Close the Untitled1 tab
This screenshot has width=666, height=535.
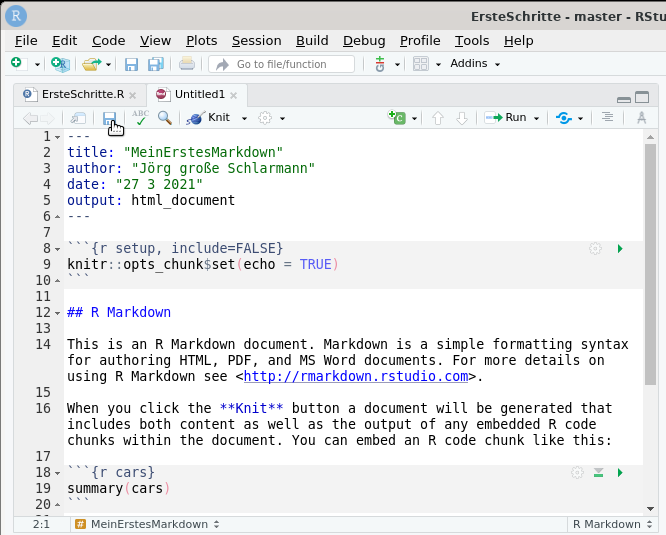coord(234,96)
